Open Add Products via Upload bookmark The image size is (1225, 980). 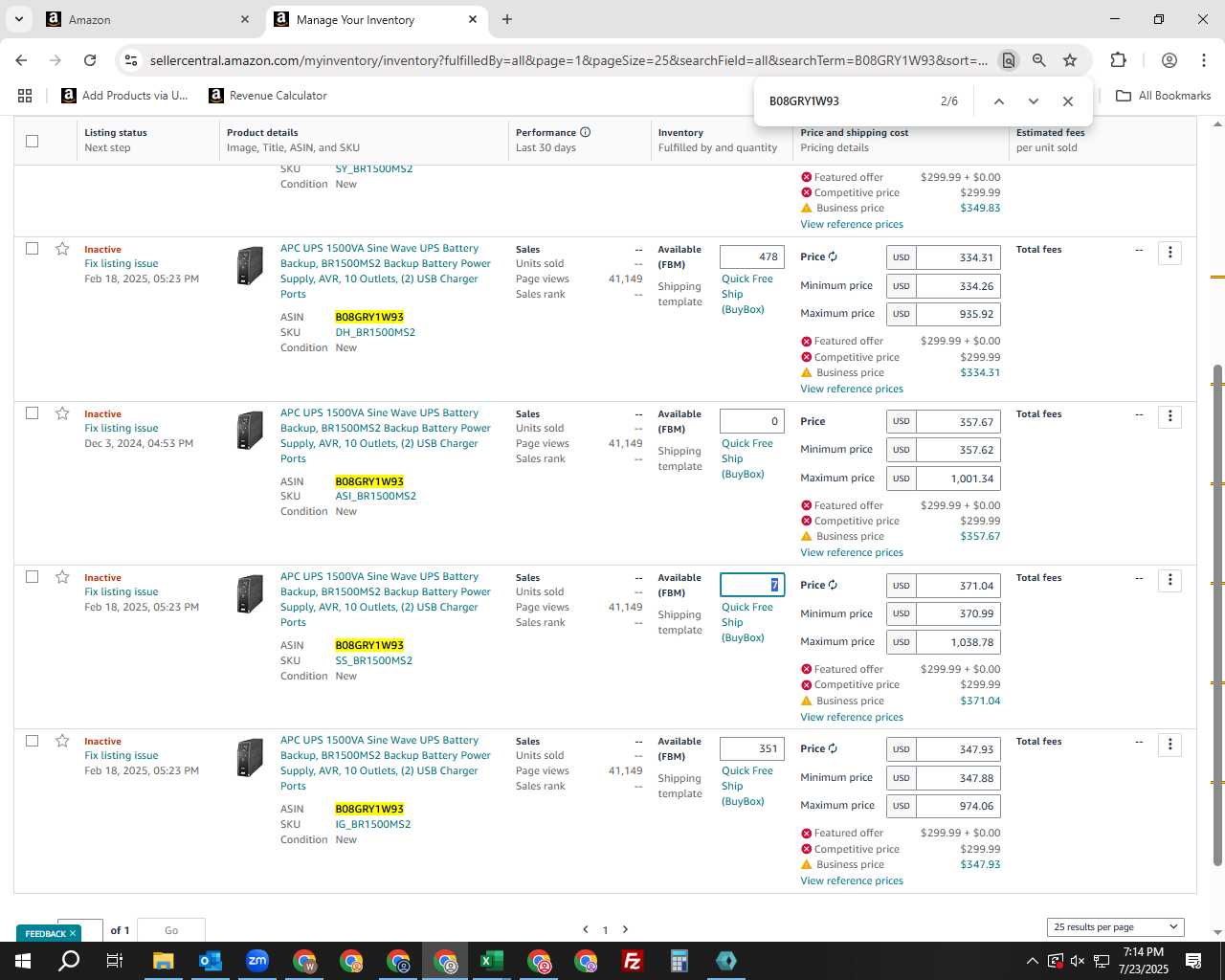tap(124, 96)
